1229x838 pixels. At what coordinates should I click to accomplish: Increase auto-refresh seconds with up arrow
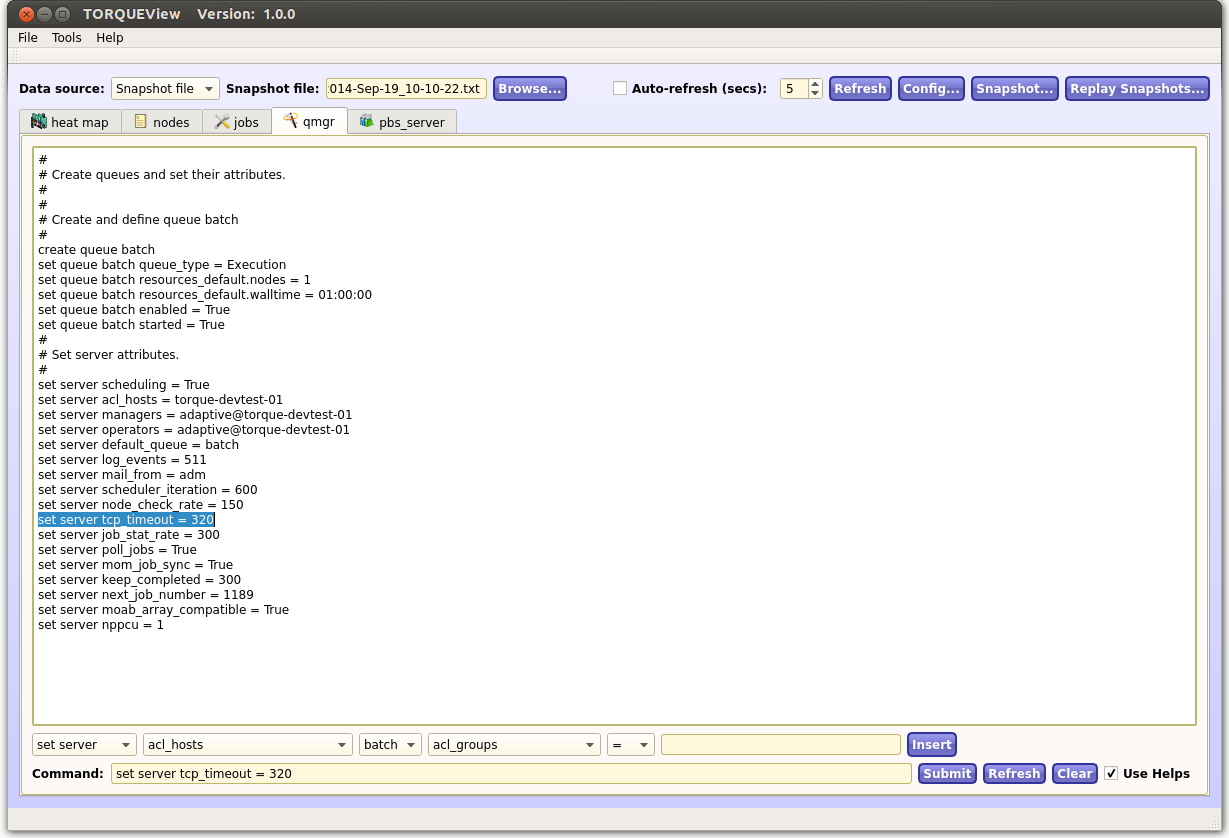pos(815,84)
